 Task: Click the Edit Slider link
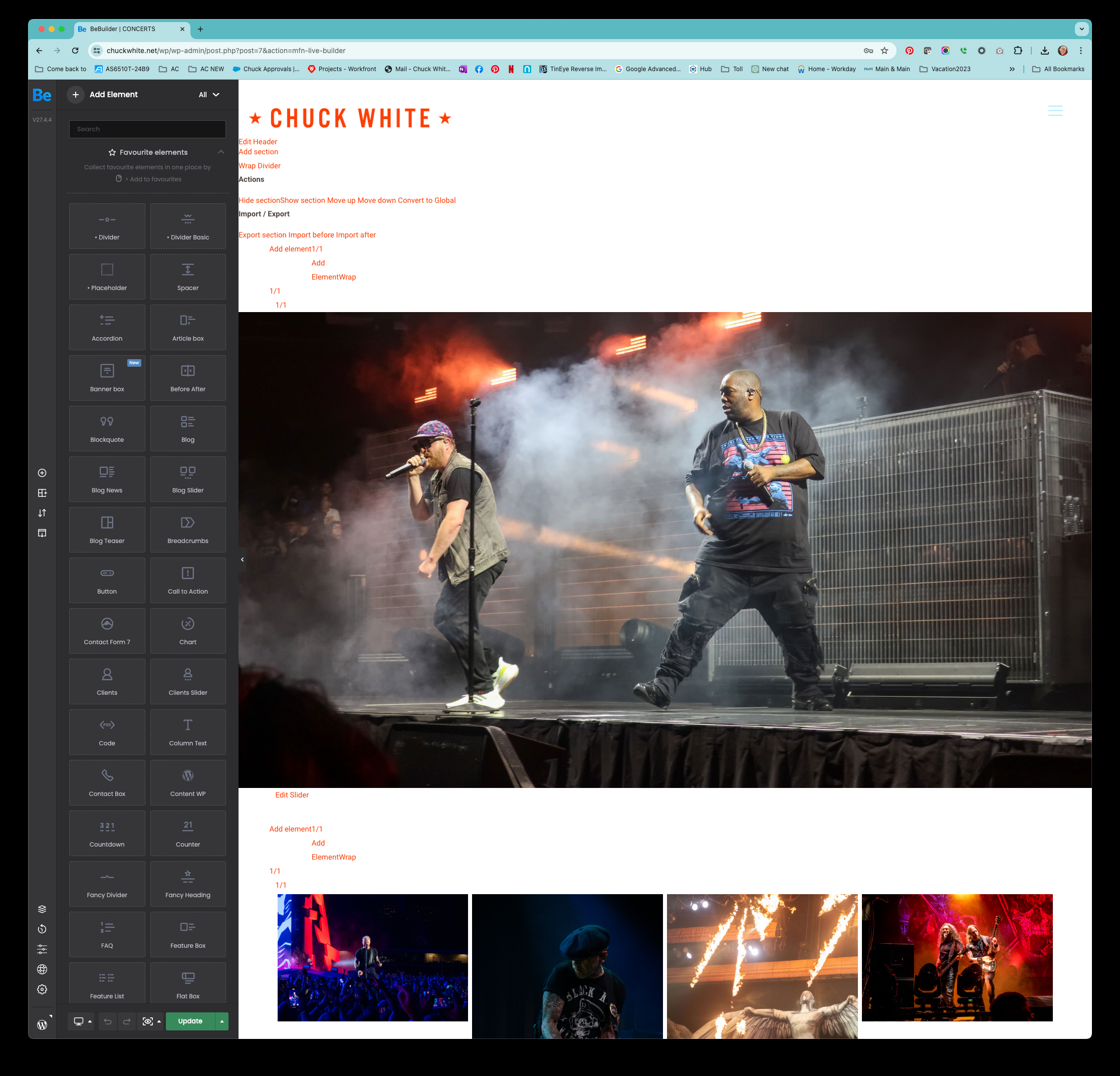[292, 795]
